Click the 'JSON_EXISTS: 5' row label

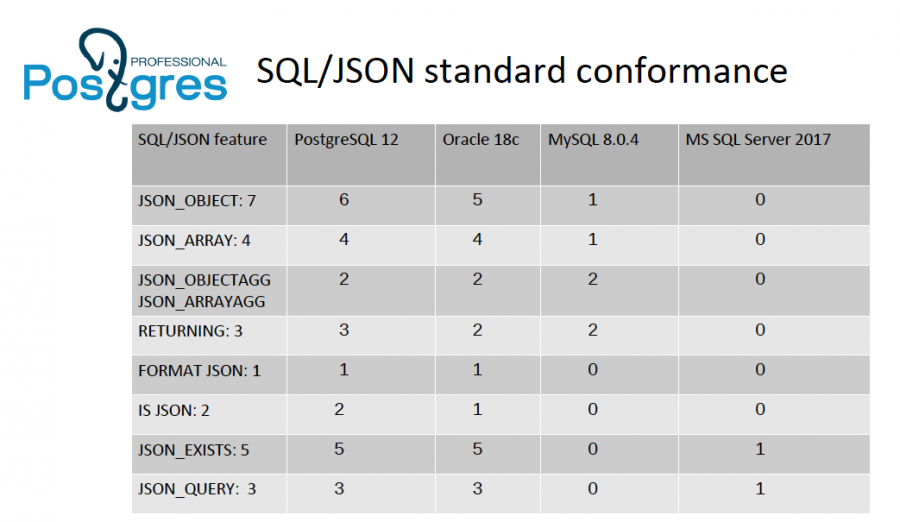pyautogui.click(x=193, y=450)
